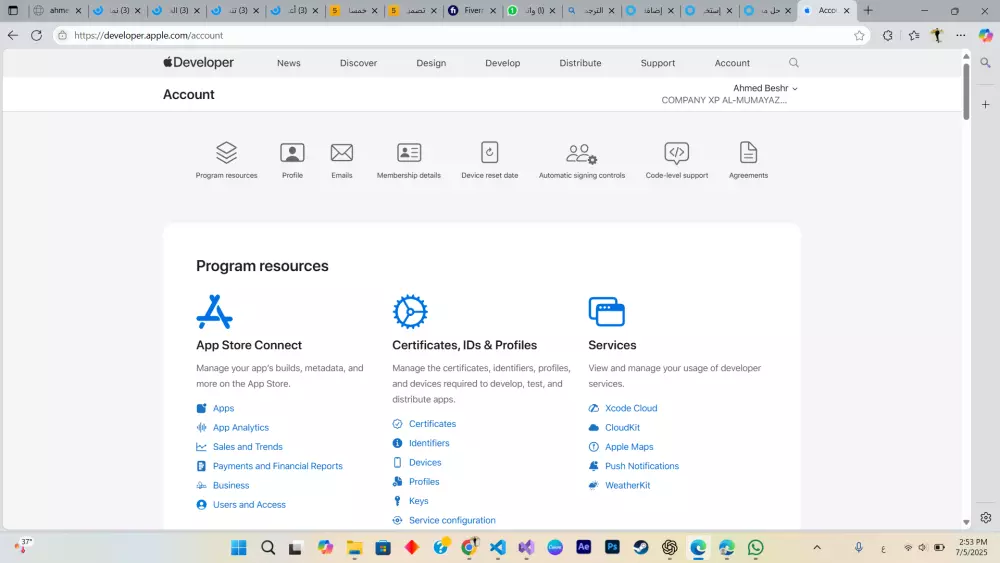Open the Support menu item
The width and height of the screenshot is (1000, 563).
click(x=658, y=63)
